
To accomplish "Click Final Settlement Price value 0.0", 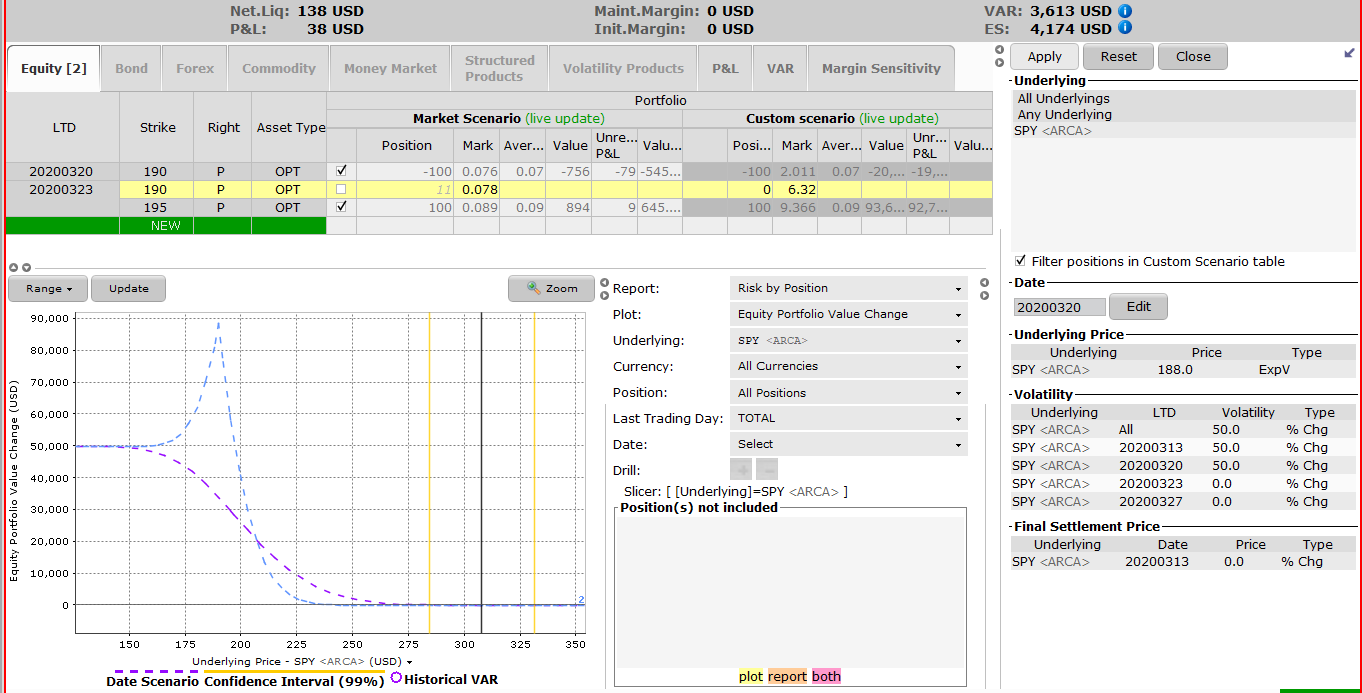I will pos(1233,562).
